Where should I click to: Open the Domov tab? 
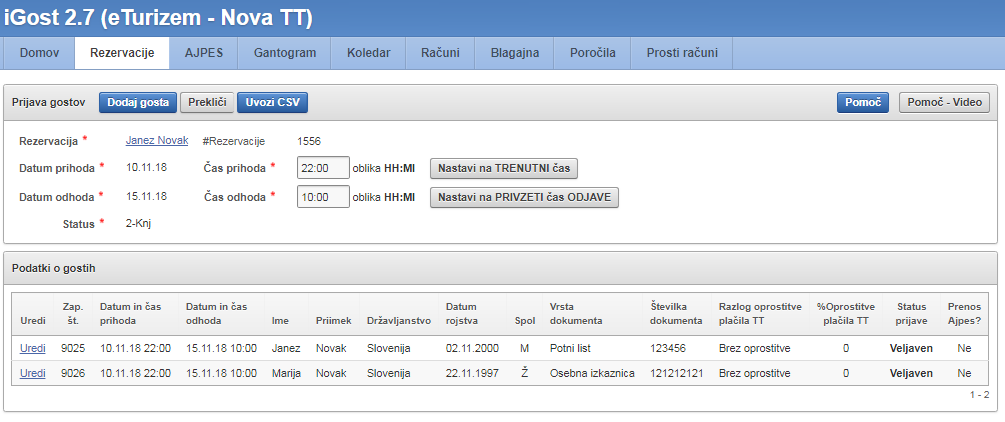[39, 53]
